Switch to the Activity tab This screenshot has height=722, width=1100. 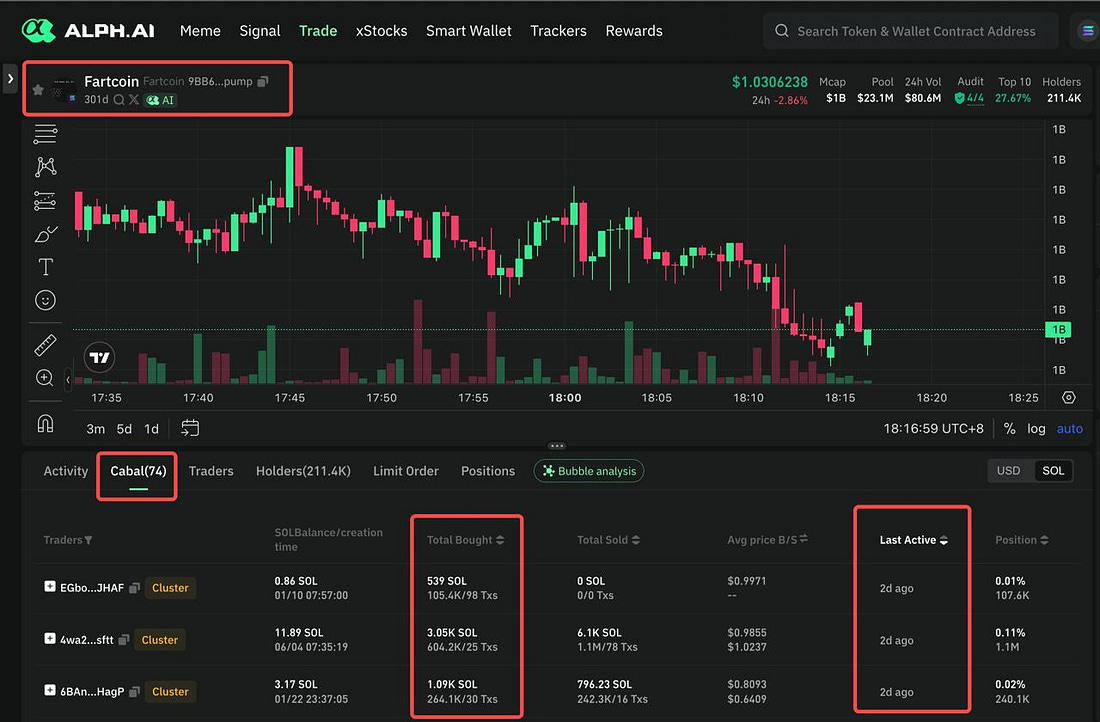pyautogui.click(x=66, y=471)
